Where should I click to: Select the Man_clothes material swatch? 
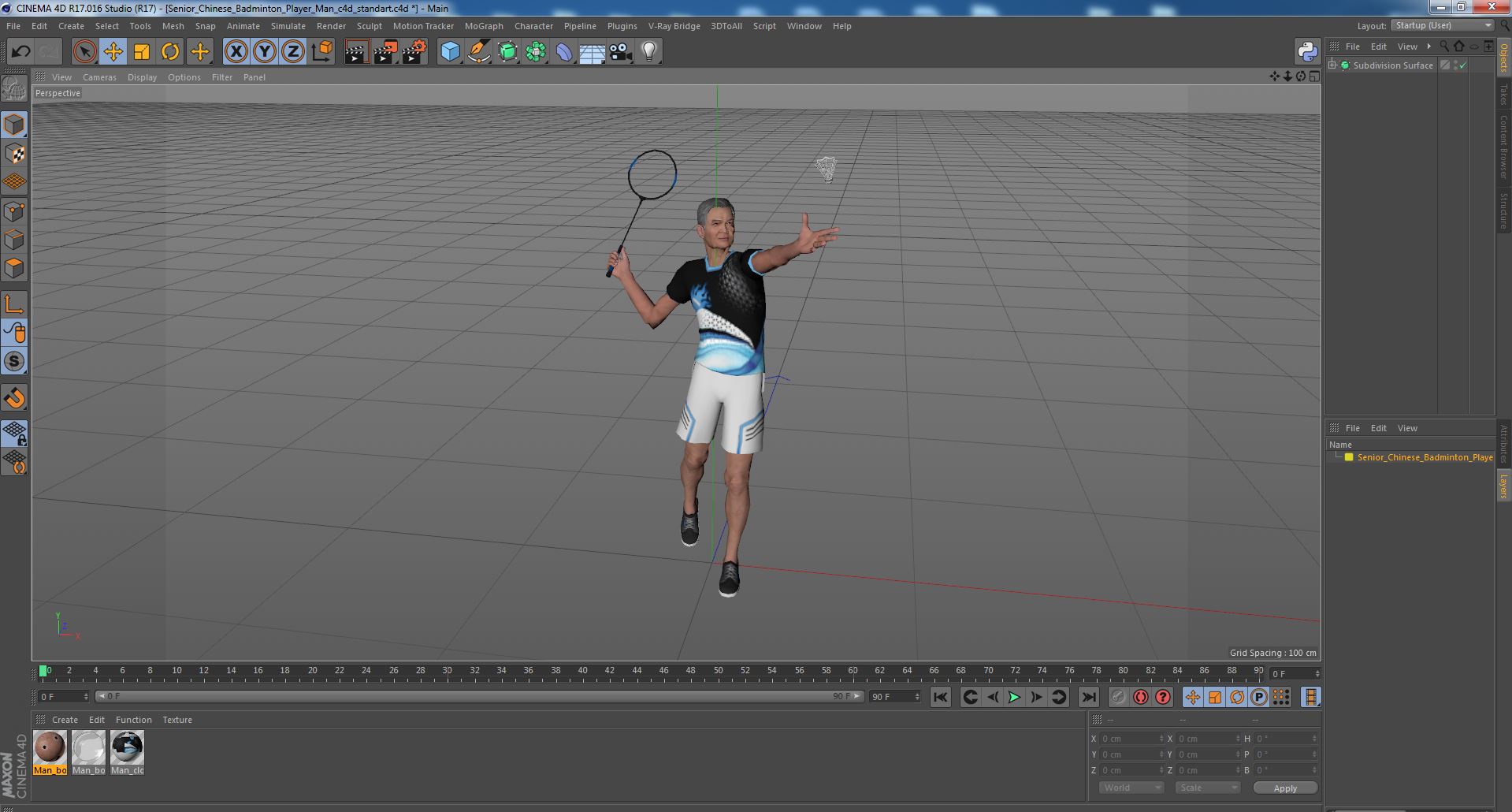pyautogui.click(x=127, y=753)
